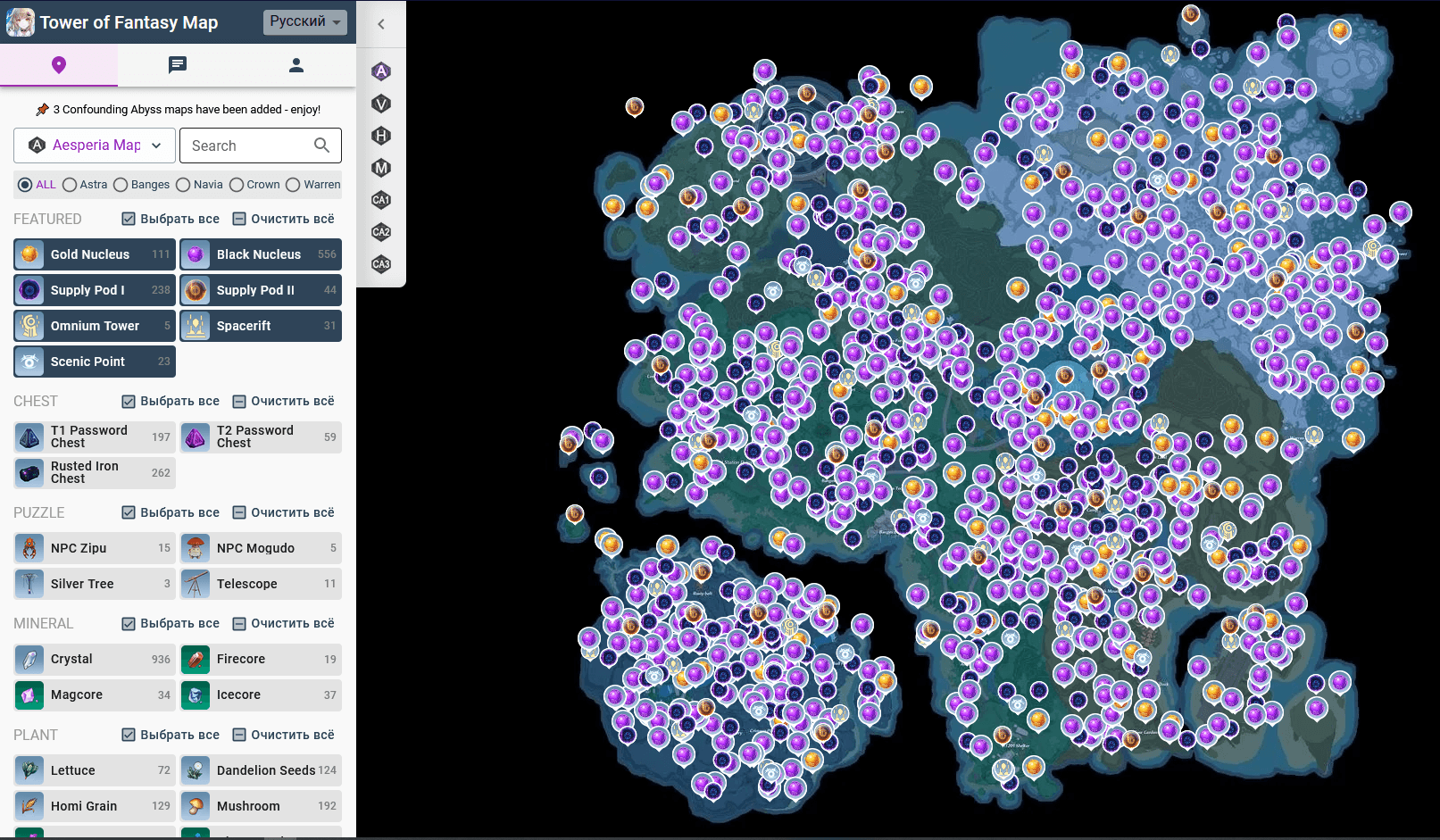The width and height of the screenshot is (1440, 840).
Task: Show Dandelion Seeds markers
Action: pyautogui.click(x=261, y=770)
